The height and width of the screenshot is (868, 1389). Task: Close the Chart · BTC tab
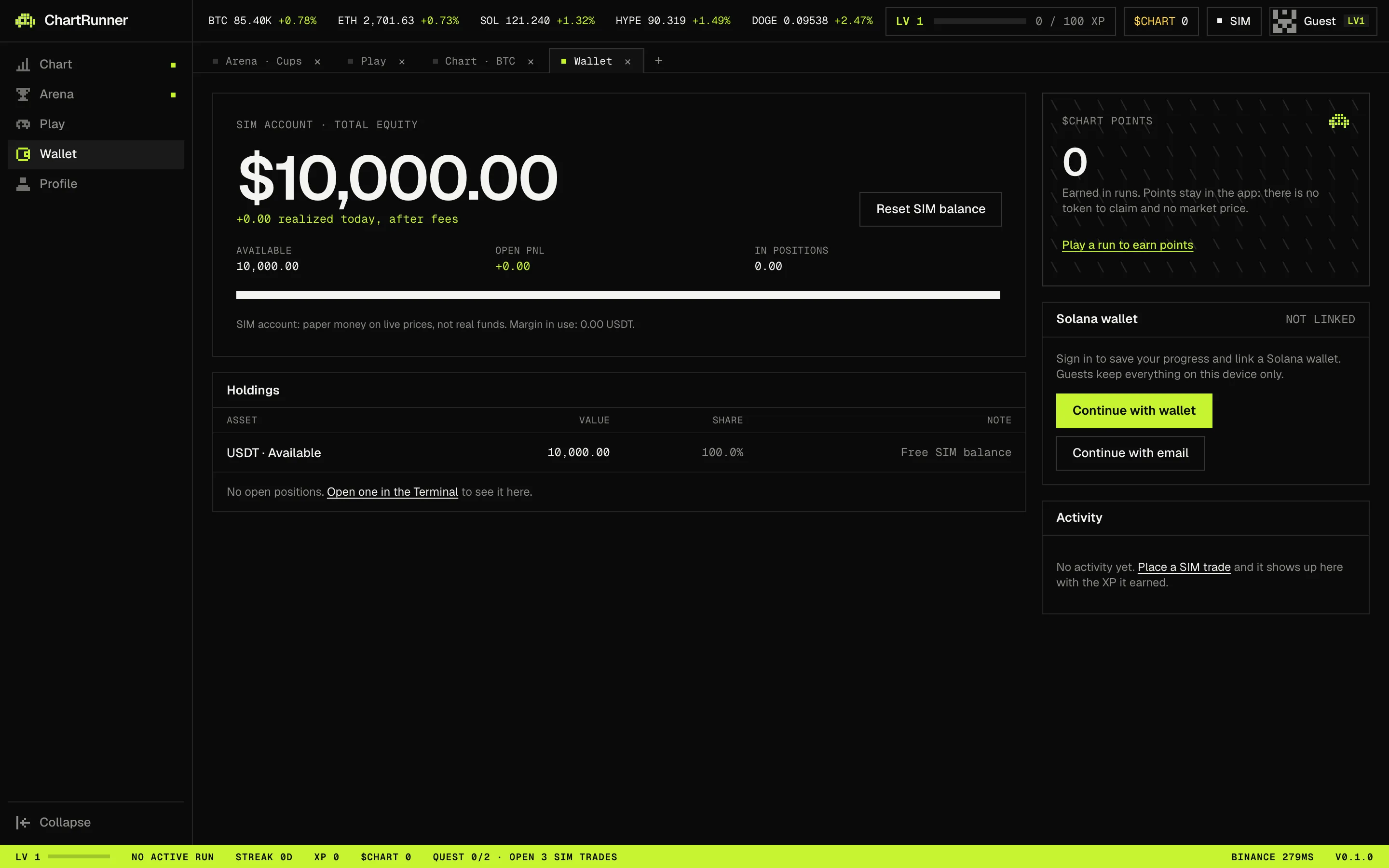[x=531, y=61]
